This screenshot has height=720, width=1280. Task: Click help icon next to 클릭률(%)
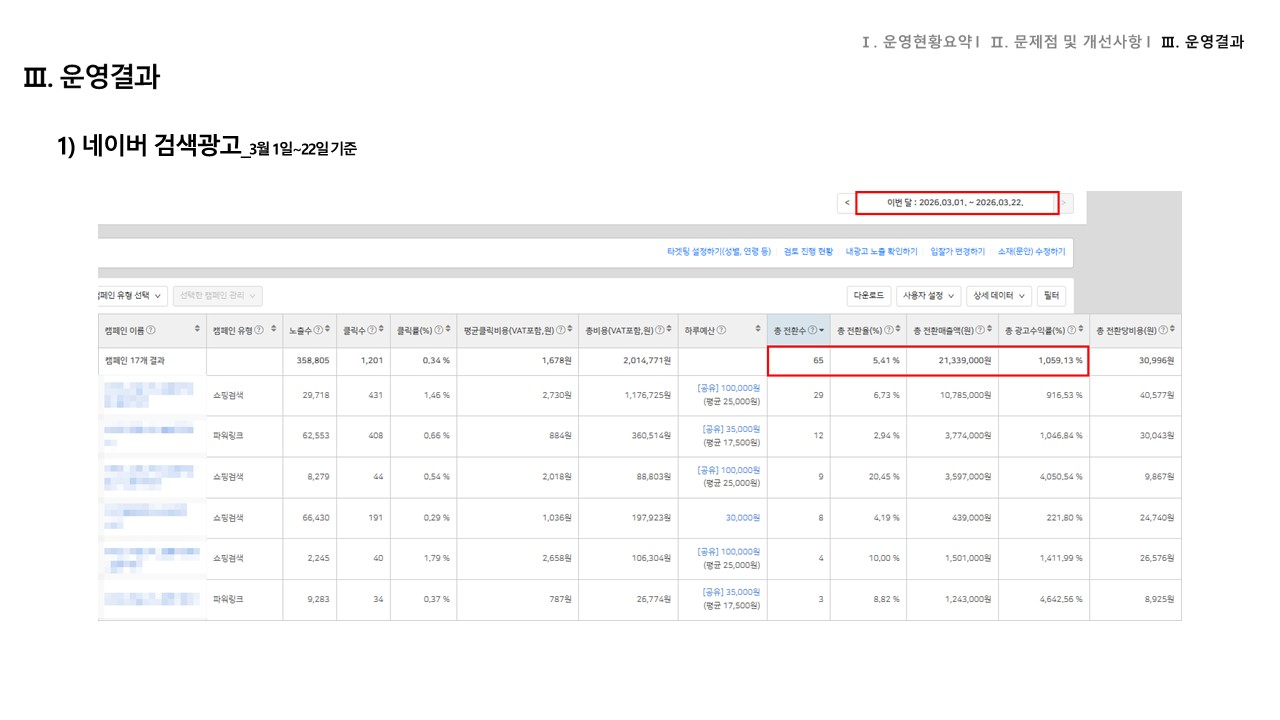click(x=437, y=331)
